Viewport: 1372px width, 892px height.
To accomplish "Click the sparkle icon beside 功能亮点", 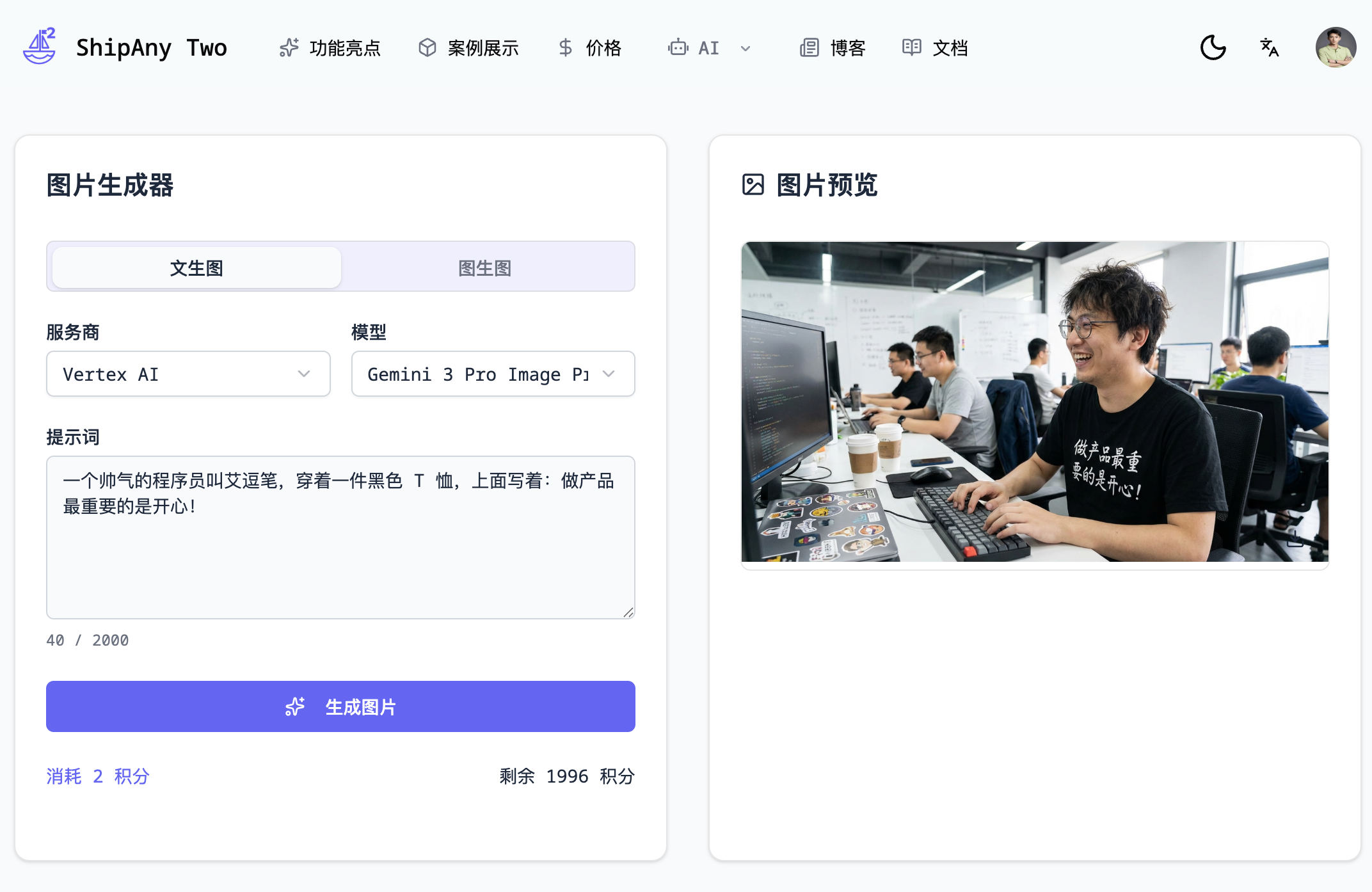I will [x=289, y=48].
